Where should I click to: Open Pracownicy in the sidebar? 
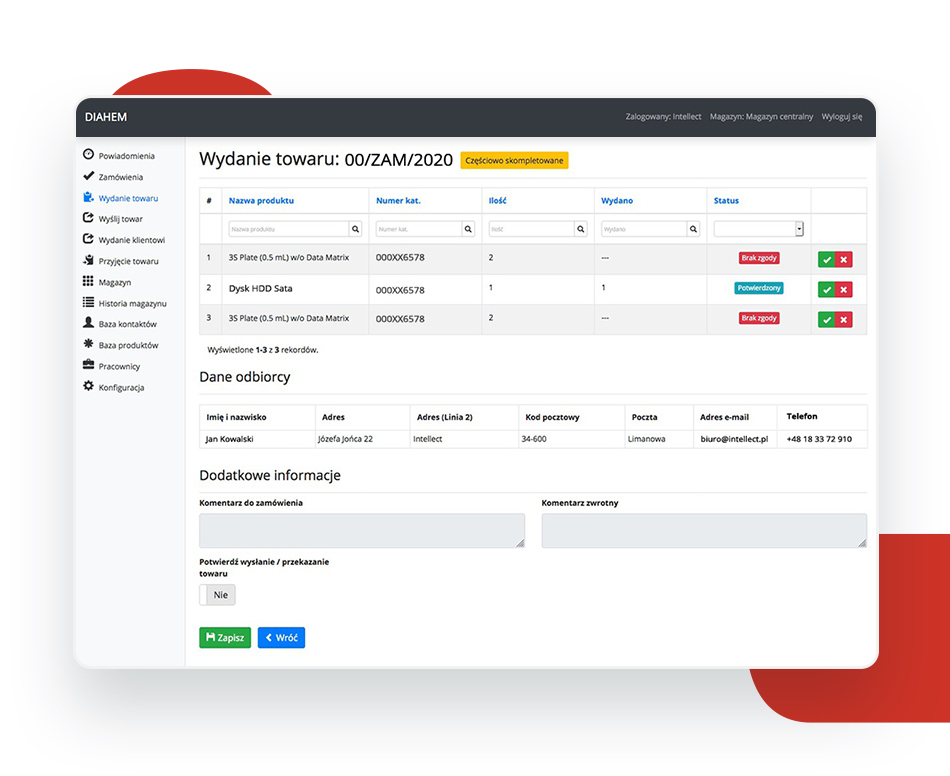click(x=119, y=366)
